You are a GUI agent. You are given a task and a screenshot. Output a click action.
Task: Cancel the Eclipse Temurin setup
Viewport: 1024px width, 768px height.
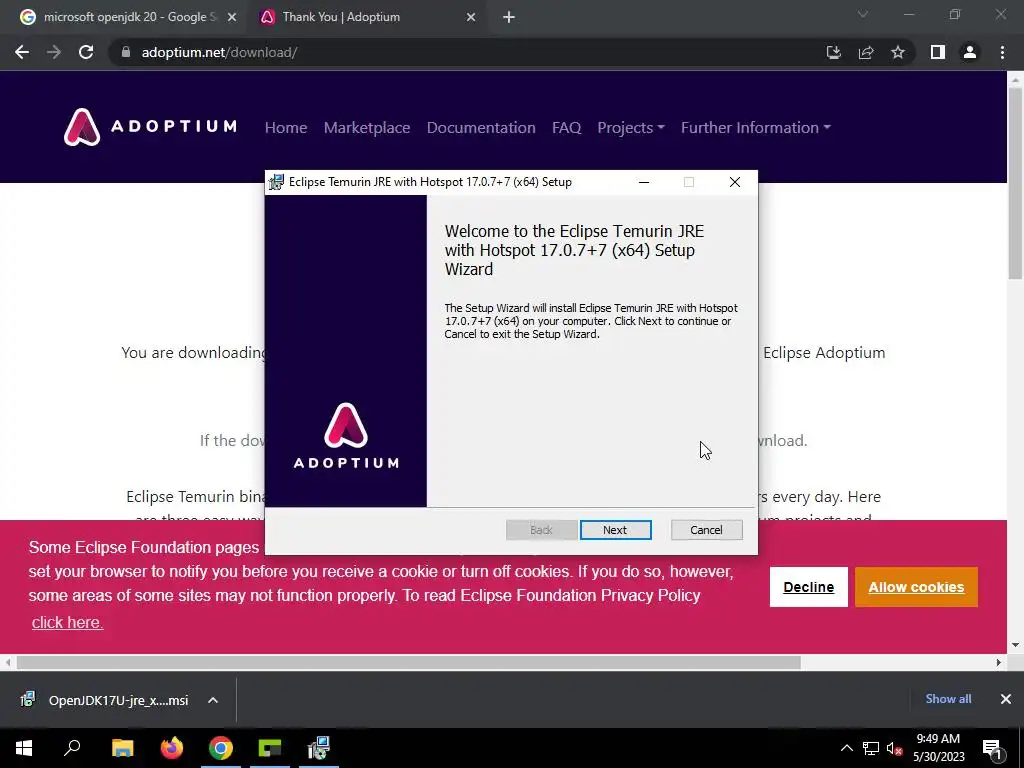tap(706, 530)
